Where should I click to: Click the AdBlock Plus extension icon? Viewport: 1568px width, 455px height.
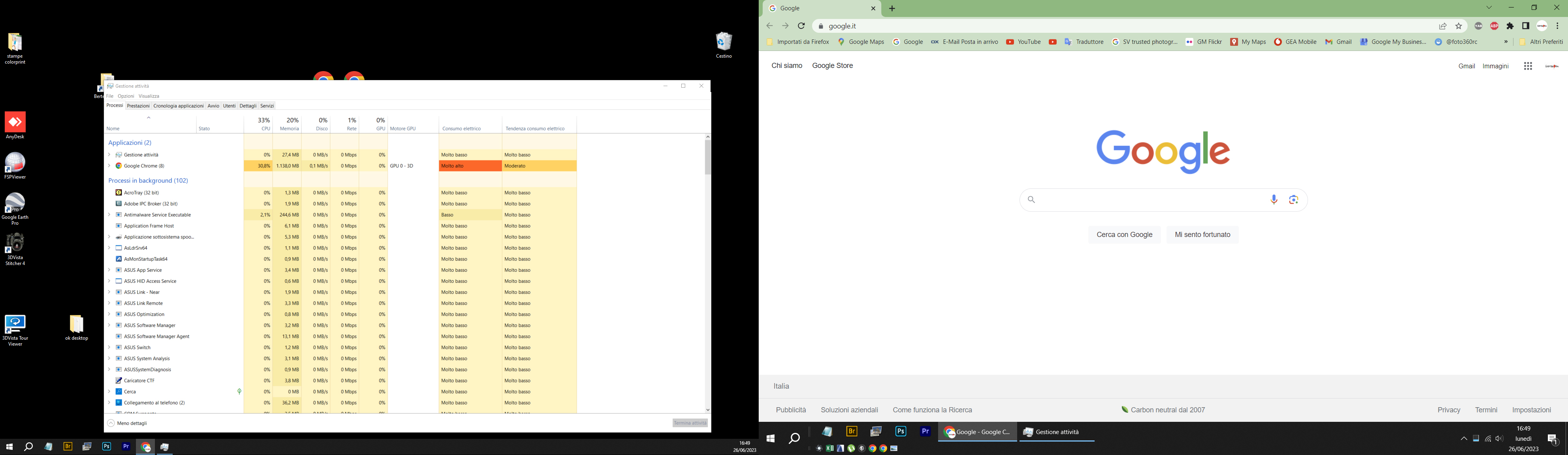click(1494, 26)
